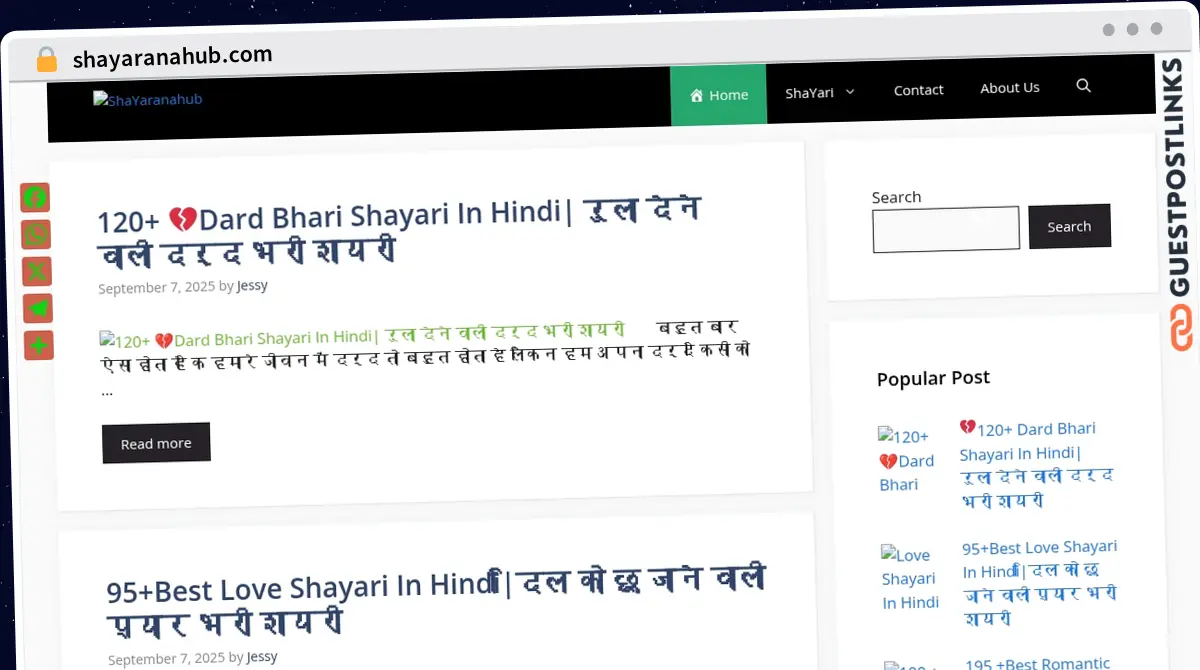This screenshot has height=670, width=1200.
Task: Click the author link Jessy
Action: pos(252,285)
